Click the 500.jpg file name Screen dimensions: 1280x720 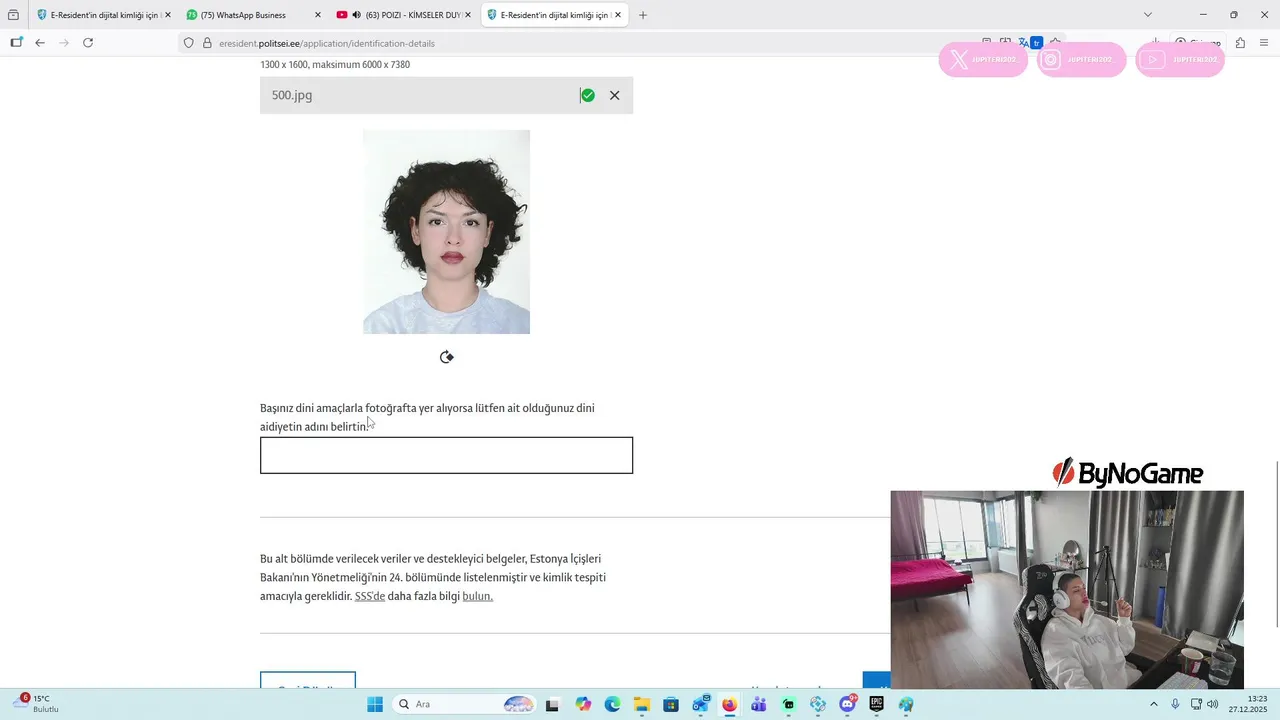pos(292,95)
